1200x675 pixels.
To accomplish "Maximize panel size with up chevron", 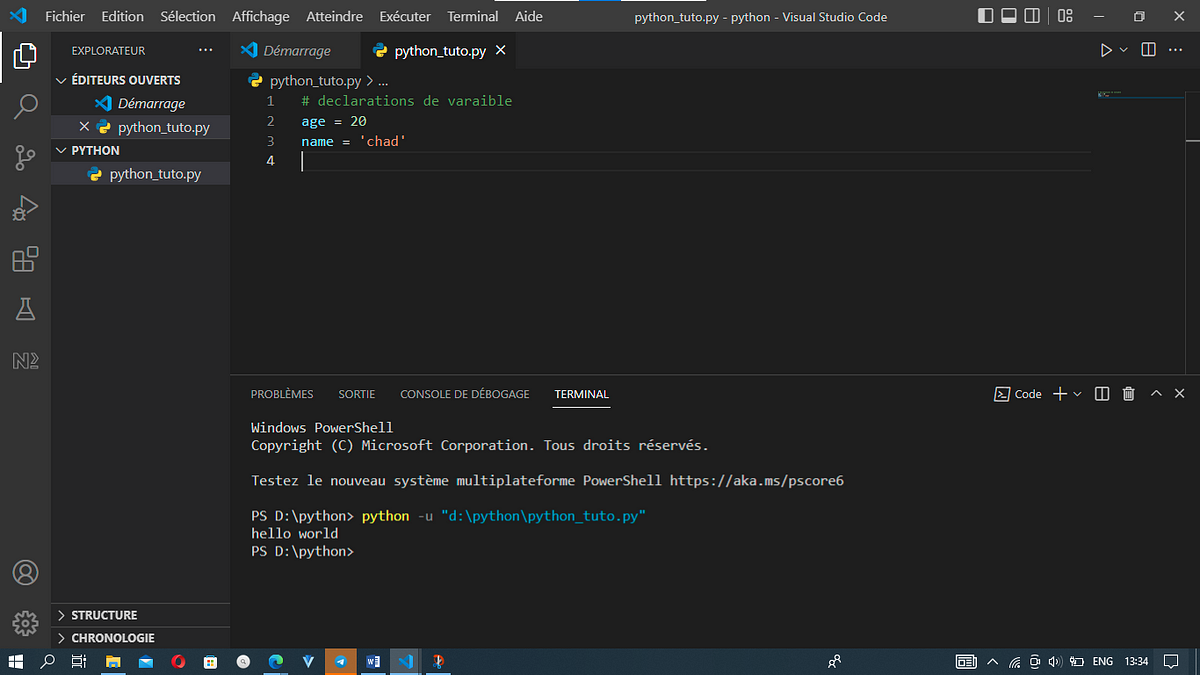I will [x=1156, y=394].
